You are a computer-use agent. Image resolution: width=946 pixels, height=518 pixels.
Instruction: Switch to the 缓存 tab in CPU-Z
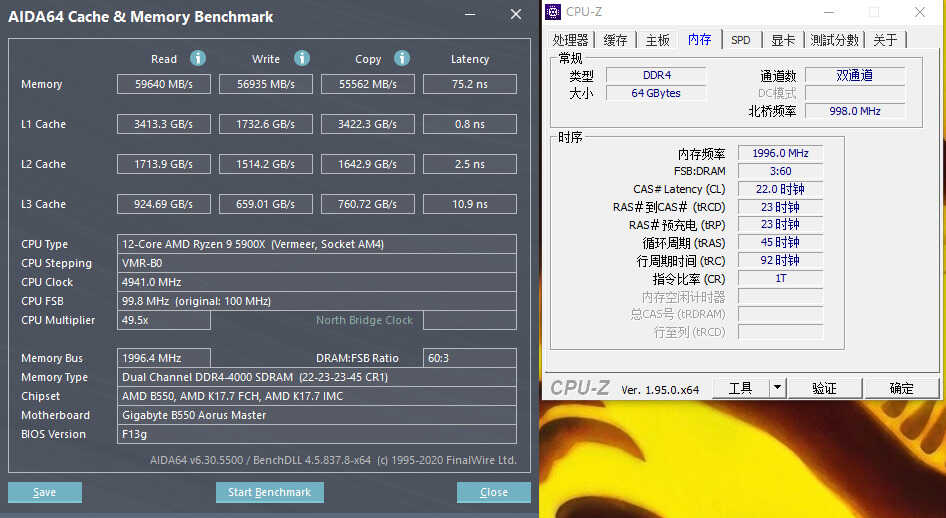tap(615, 40)
